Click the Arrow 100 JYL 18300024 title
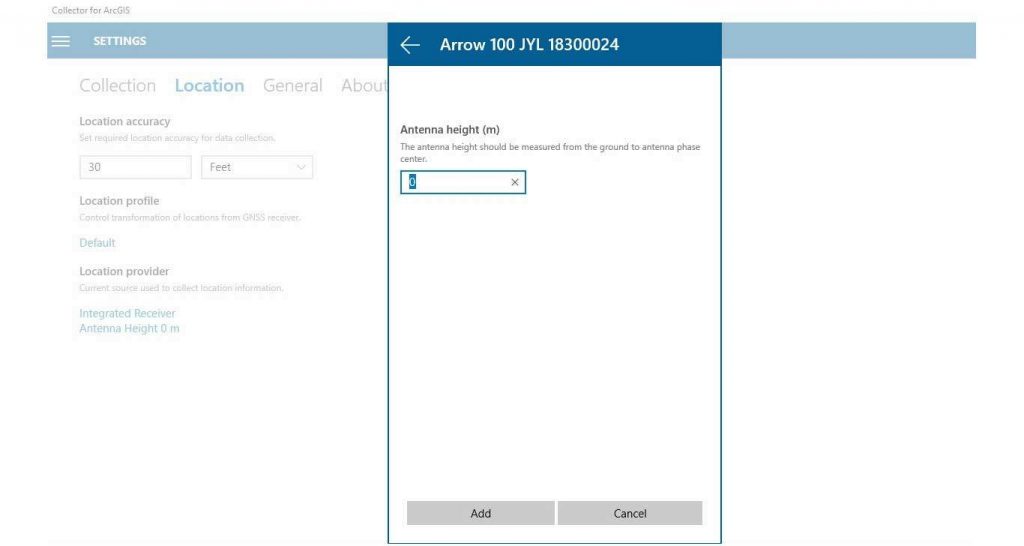1024x546 pixels. [x=529, y=44]
